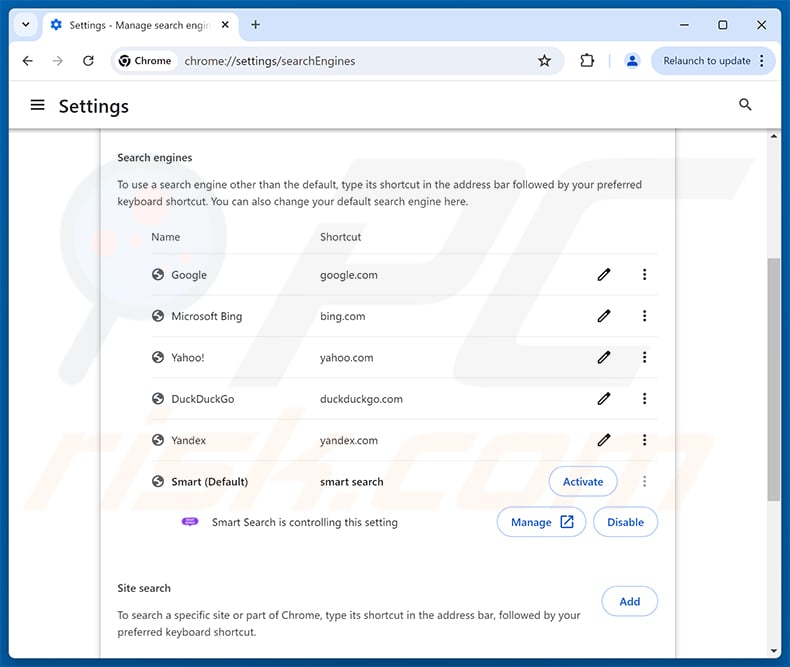The image size is (790, 667).
Task: Click the globe icon next to Microsoft Bing
Action: (158, 316)
